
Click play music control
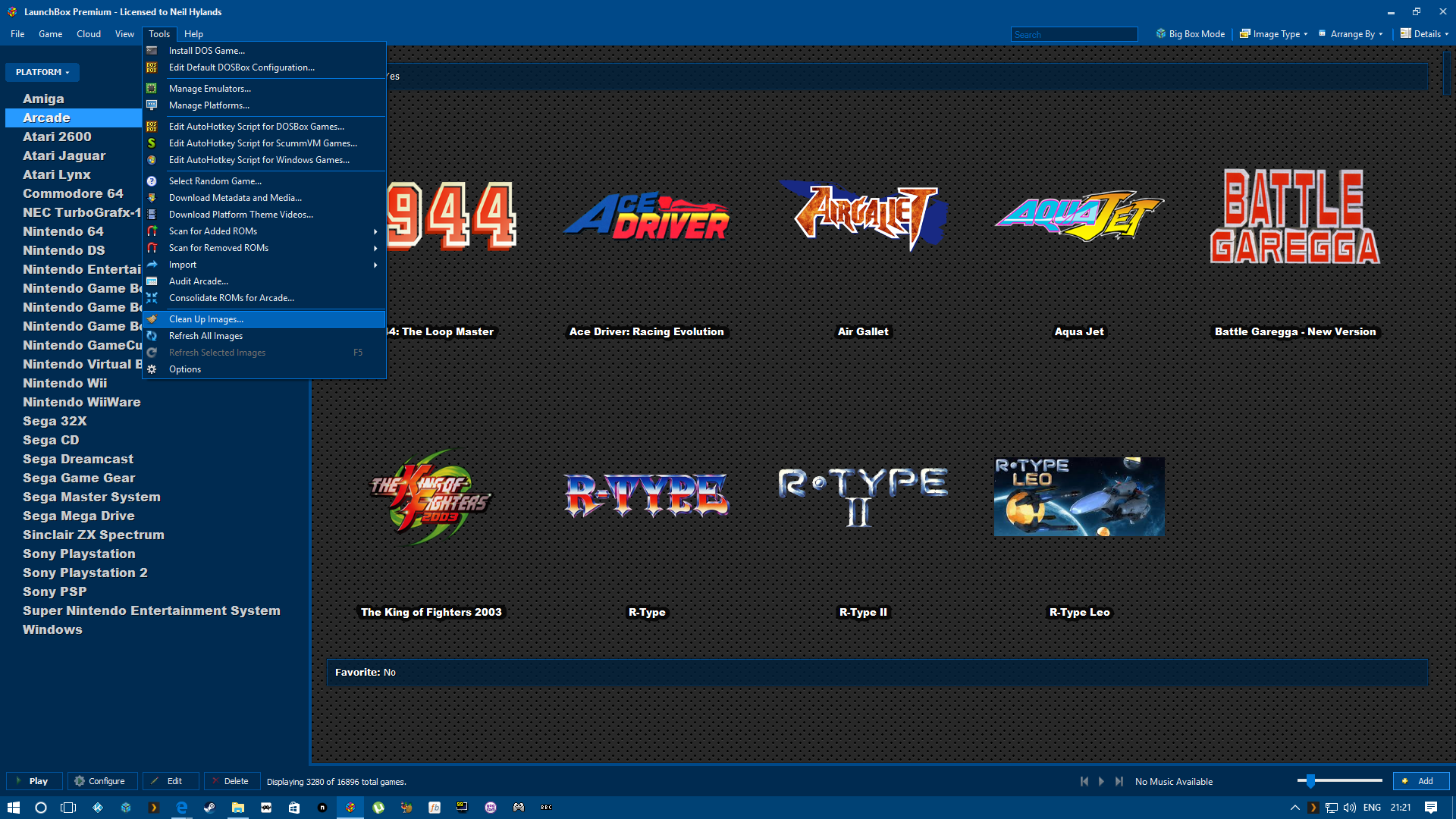click(x=1102, y=781)
